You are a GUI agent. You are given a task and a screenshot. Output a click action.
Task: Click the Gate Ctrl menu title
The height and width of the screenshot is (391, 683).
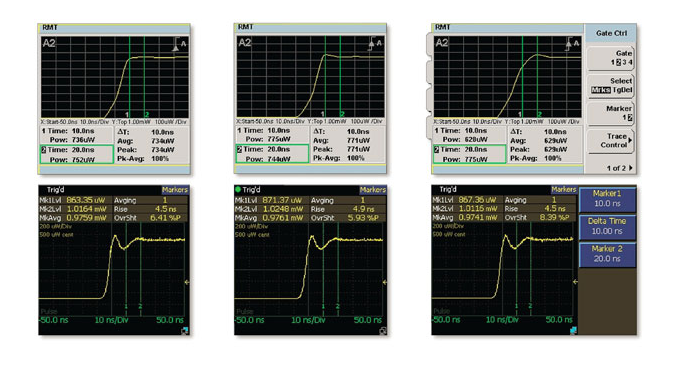coord(611,33)
